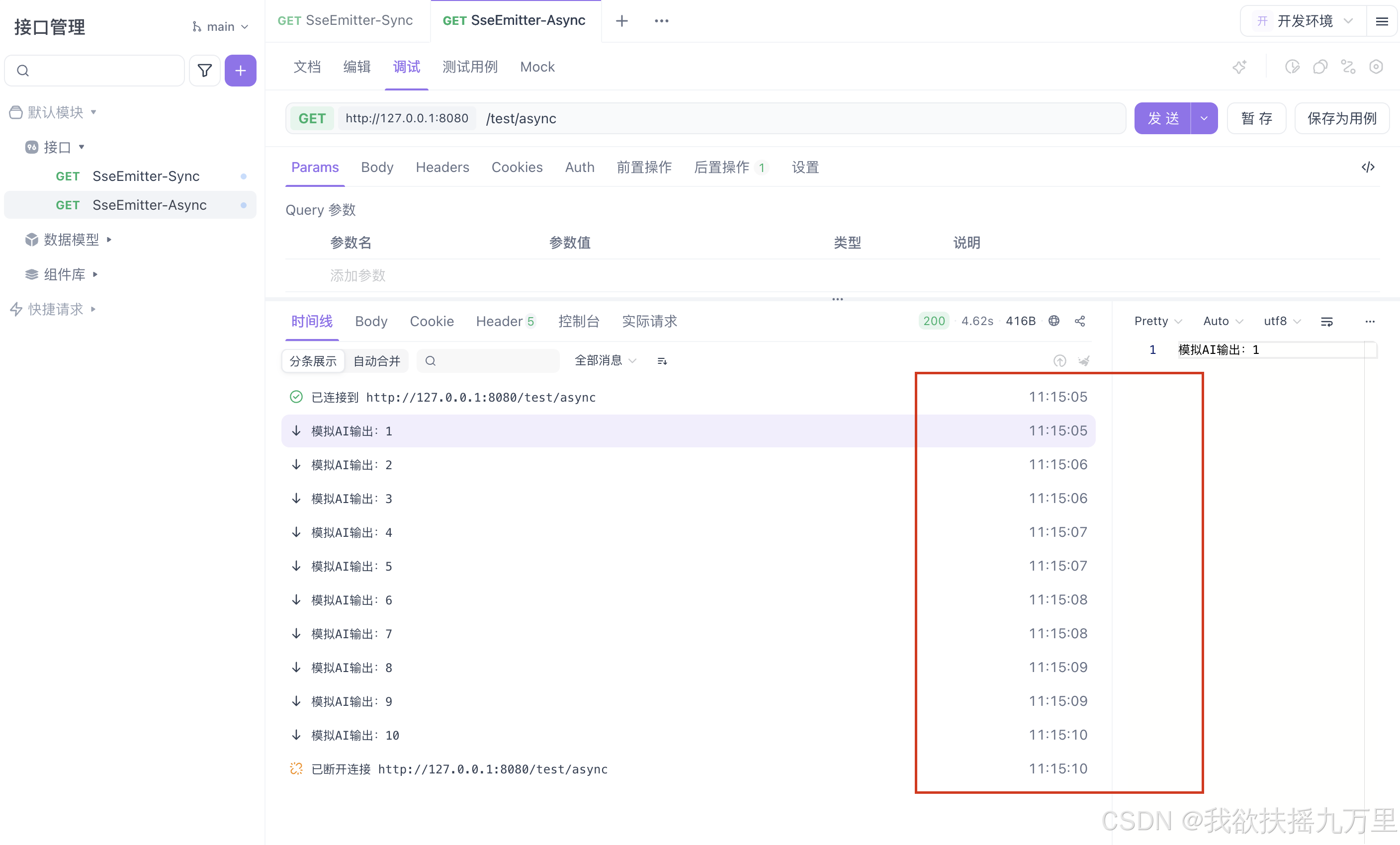Click the route-link icon in top toolbar
This screenshot has width=1400, height=845.
click(1348, 67)
